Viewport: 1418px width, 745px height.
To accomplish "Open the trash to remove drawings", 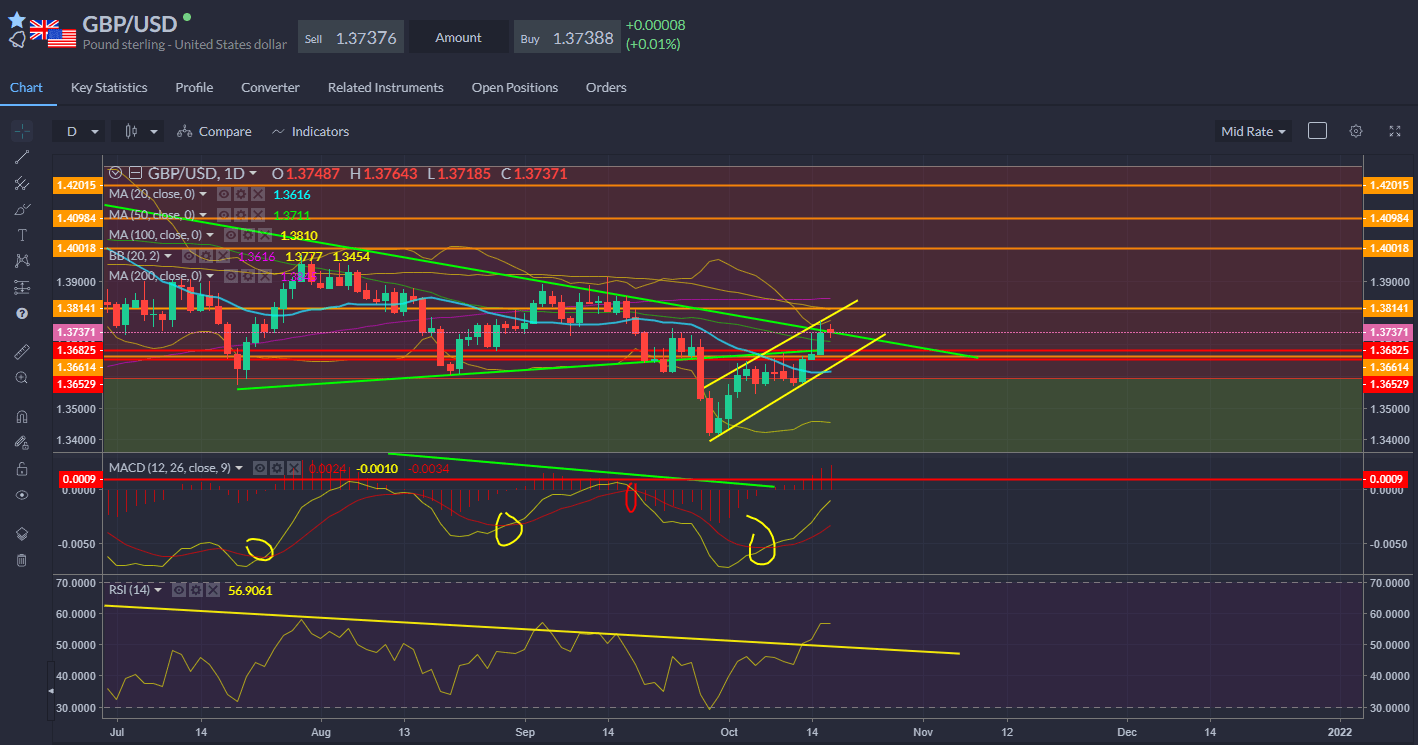I will pos(21,559).
